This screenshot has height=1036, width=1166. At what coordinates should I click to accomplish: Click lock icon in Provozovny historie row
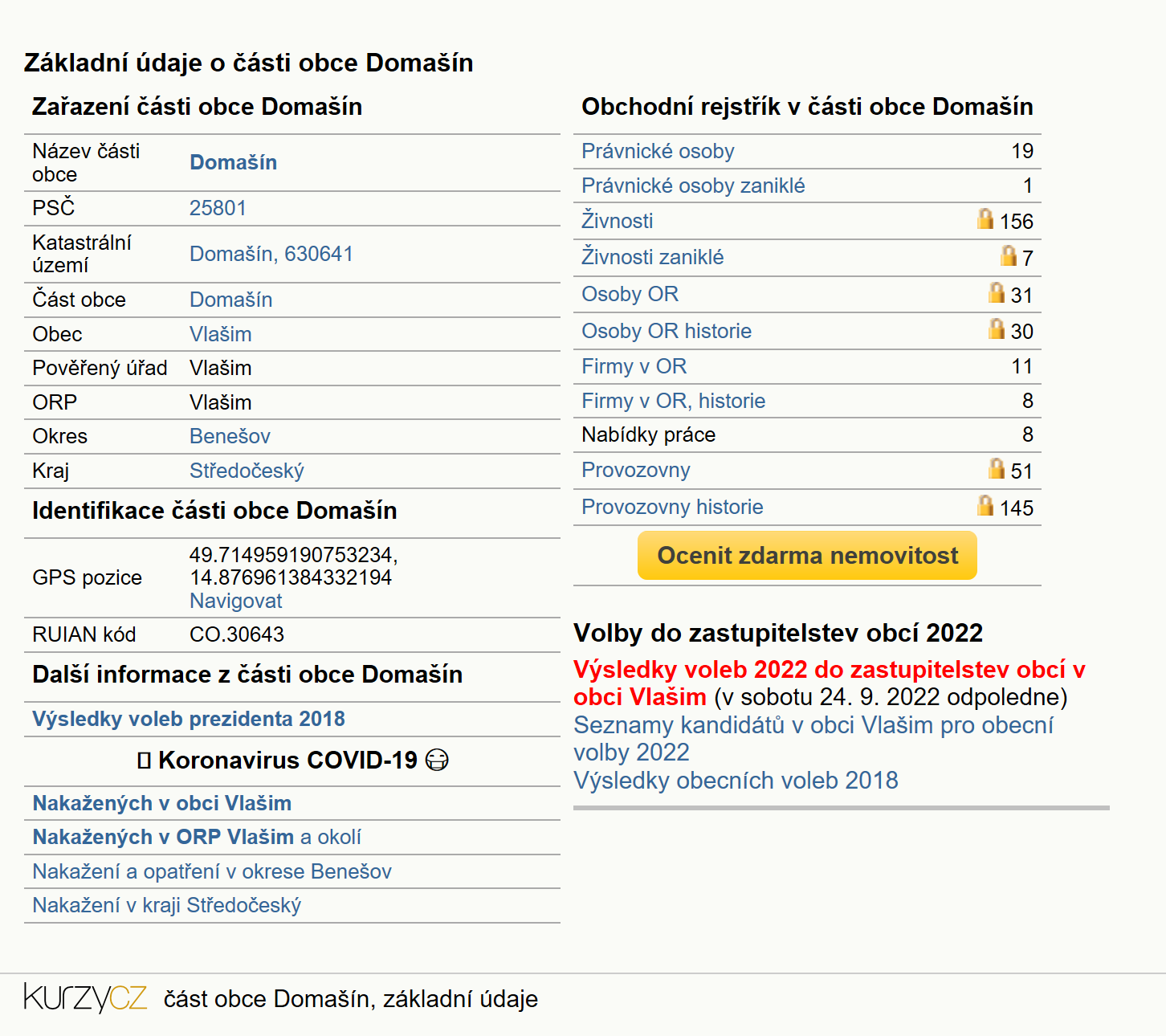985,505
